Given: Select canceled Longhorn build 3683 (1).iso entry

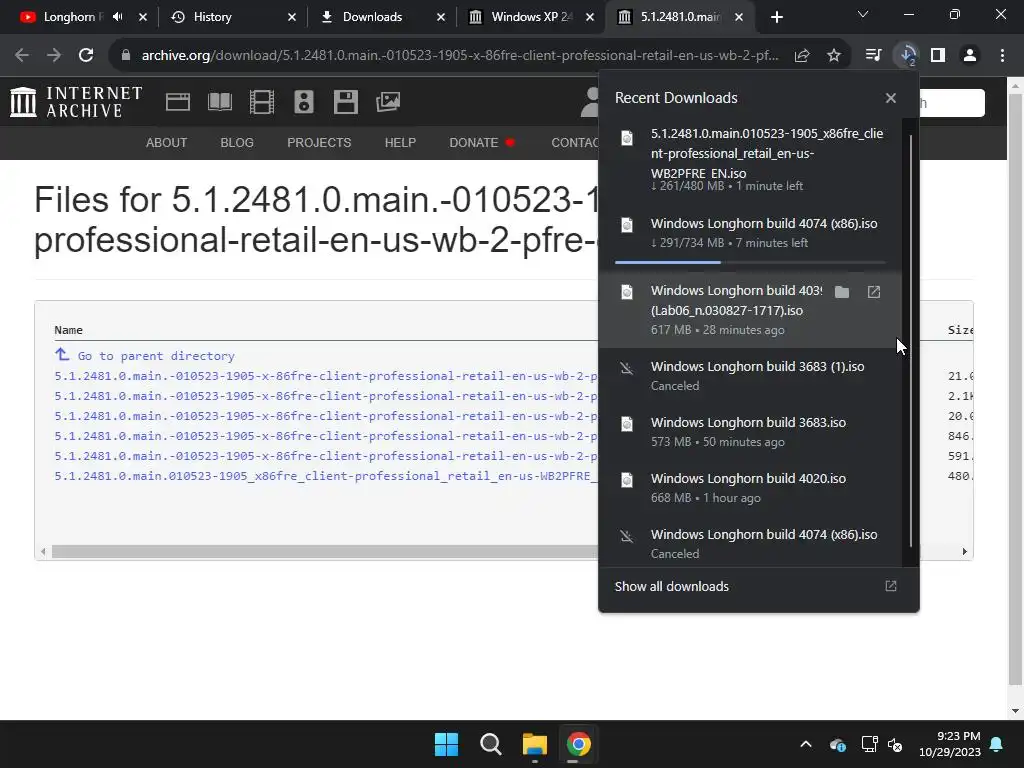Looking at the screenshot, I should (x=751, y=376).
